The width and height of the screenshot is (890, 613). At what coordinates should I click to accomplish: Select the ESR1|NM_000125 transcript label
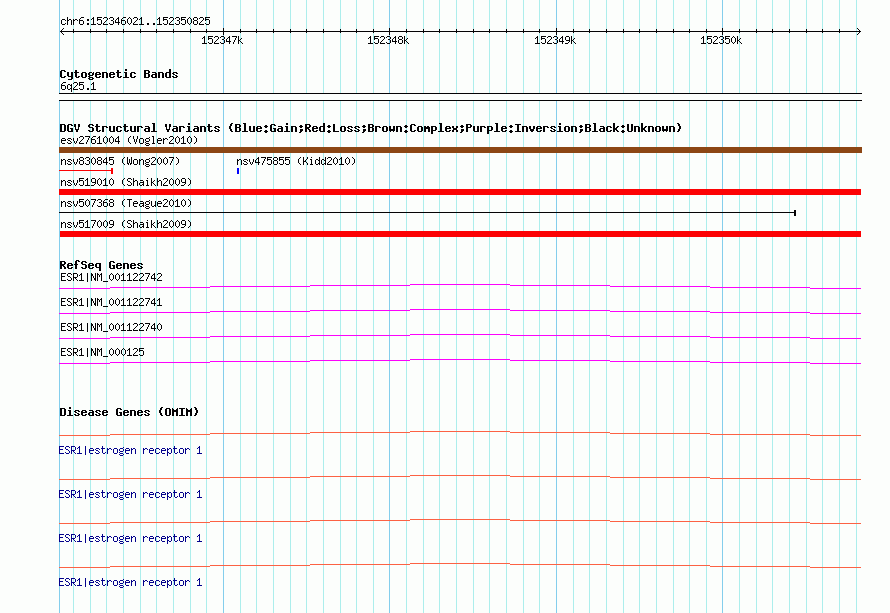click(102, 352)
